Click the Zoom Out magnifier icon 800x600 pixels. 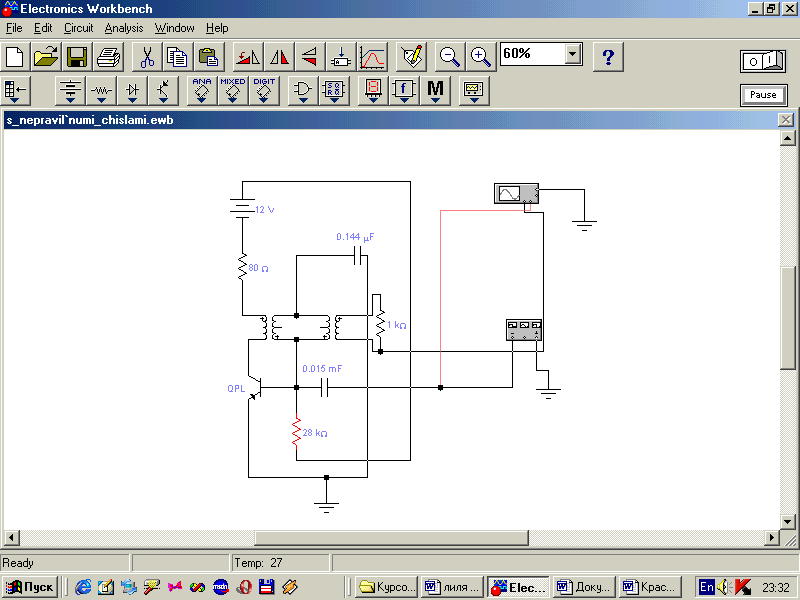pos(450,56)
